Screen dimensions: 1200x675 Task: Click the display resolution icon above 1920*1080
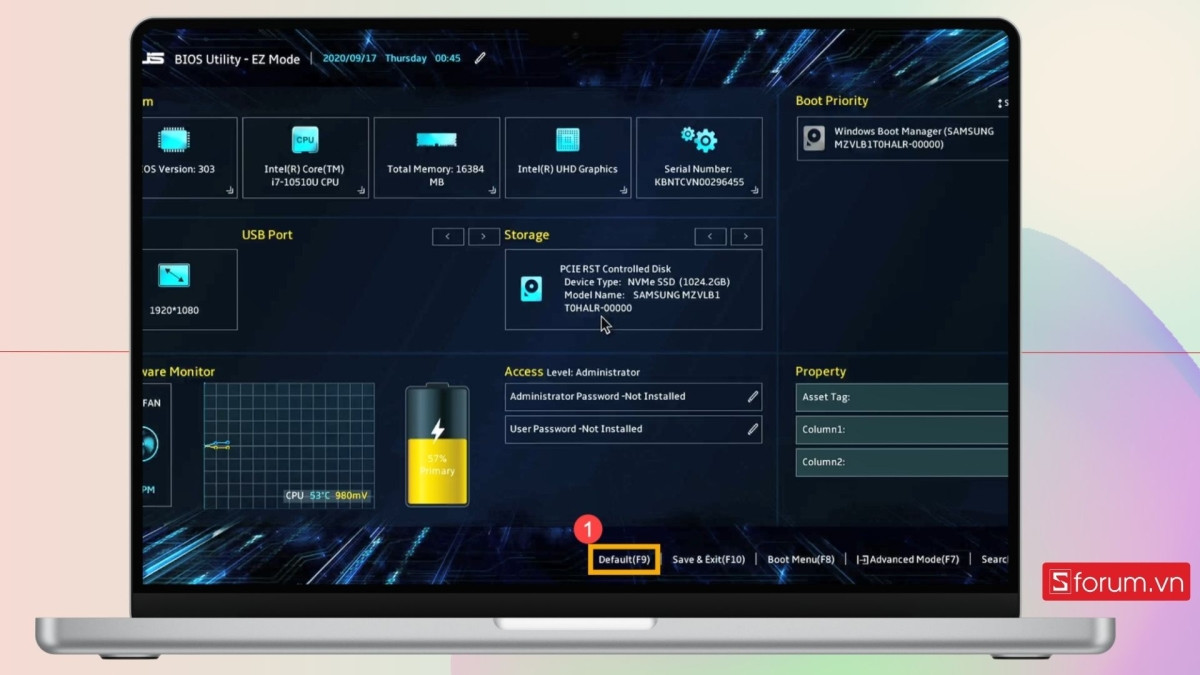[x=174, y=275]
